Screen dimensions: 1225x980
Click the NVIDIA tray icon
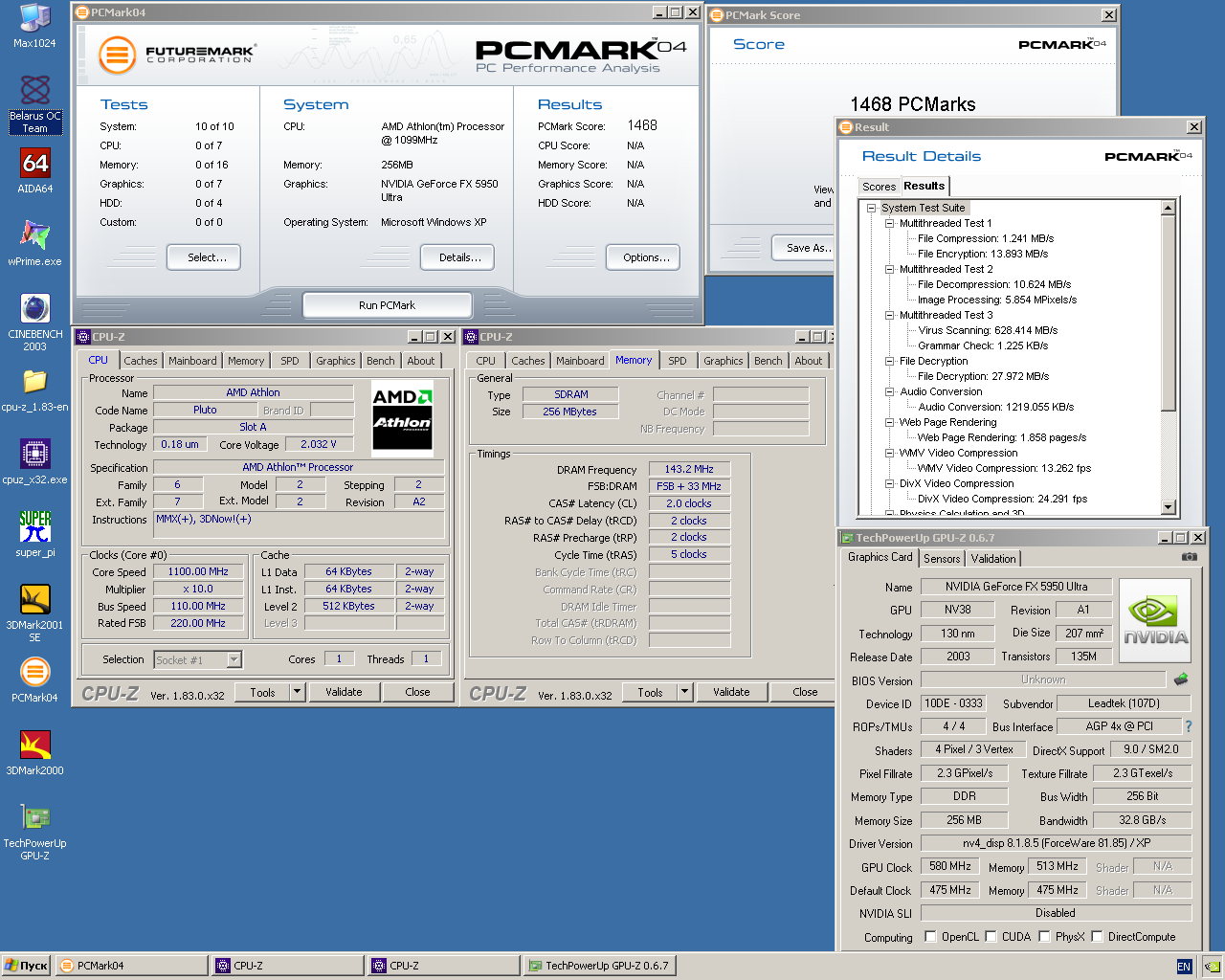(x=1212, y=967)
